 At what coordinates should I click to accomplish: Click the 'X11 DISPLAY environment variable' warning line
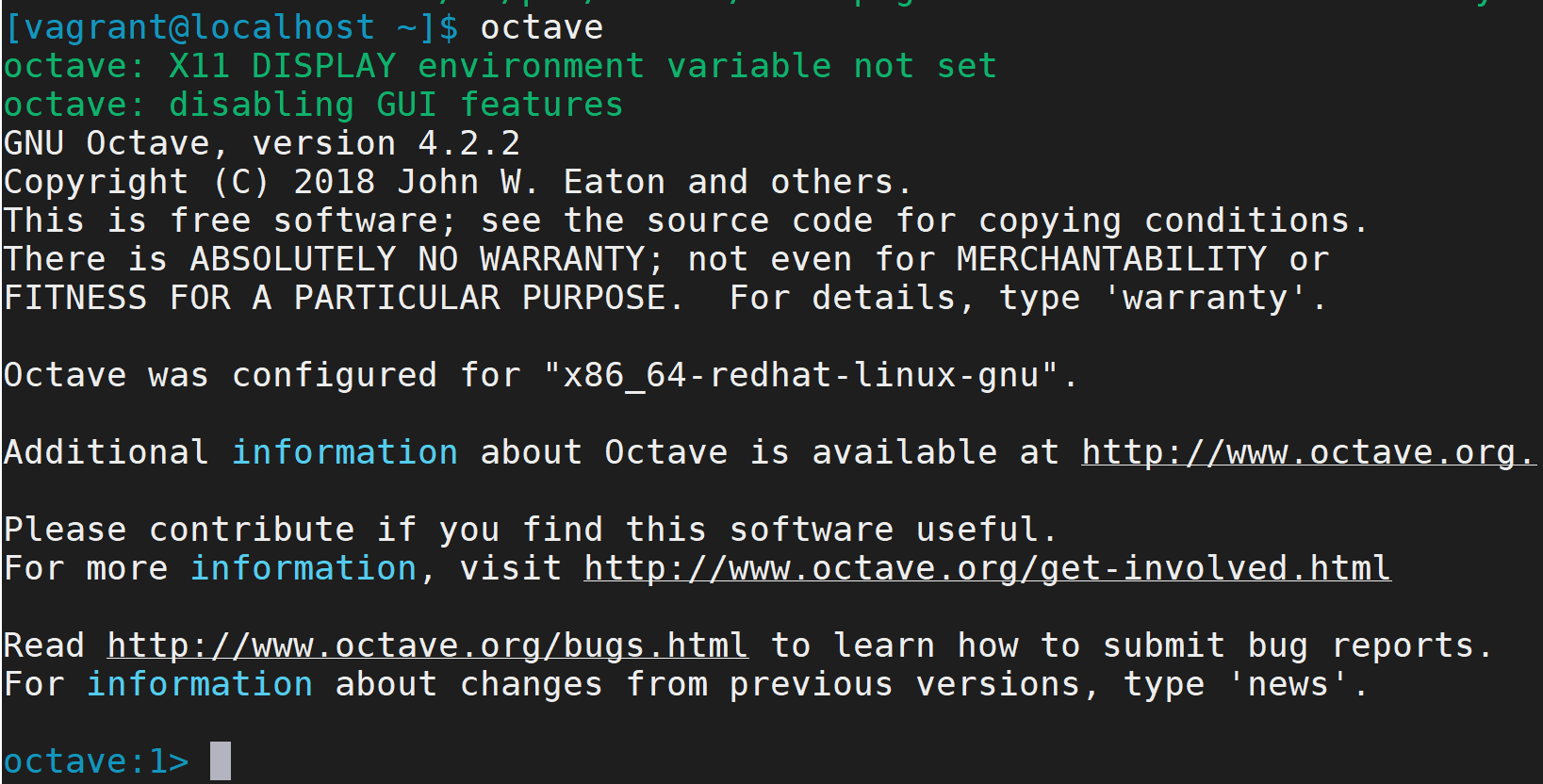point(500,66)
